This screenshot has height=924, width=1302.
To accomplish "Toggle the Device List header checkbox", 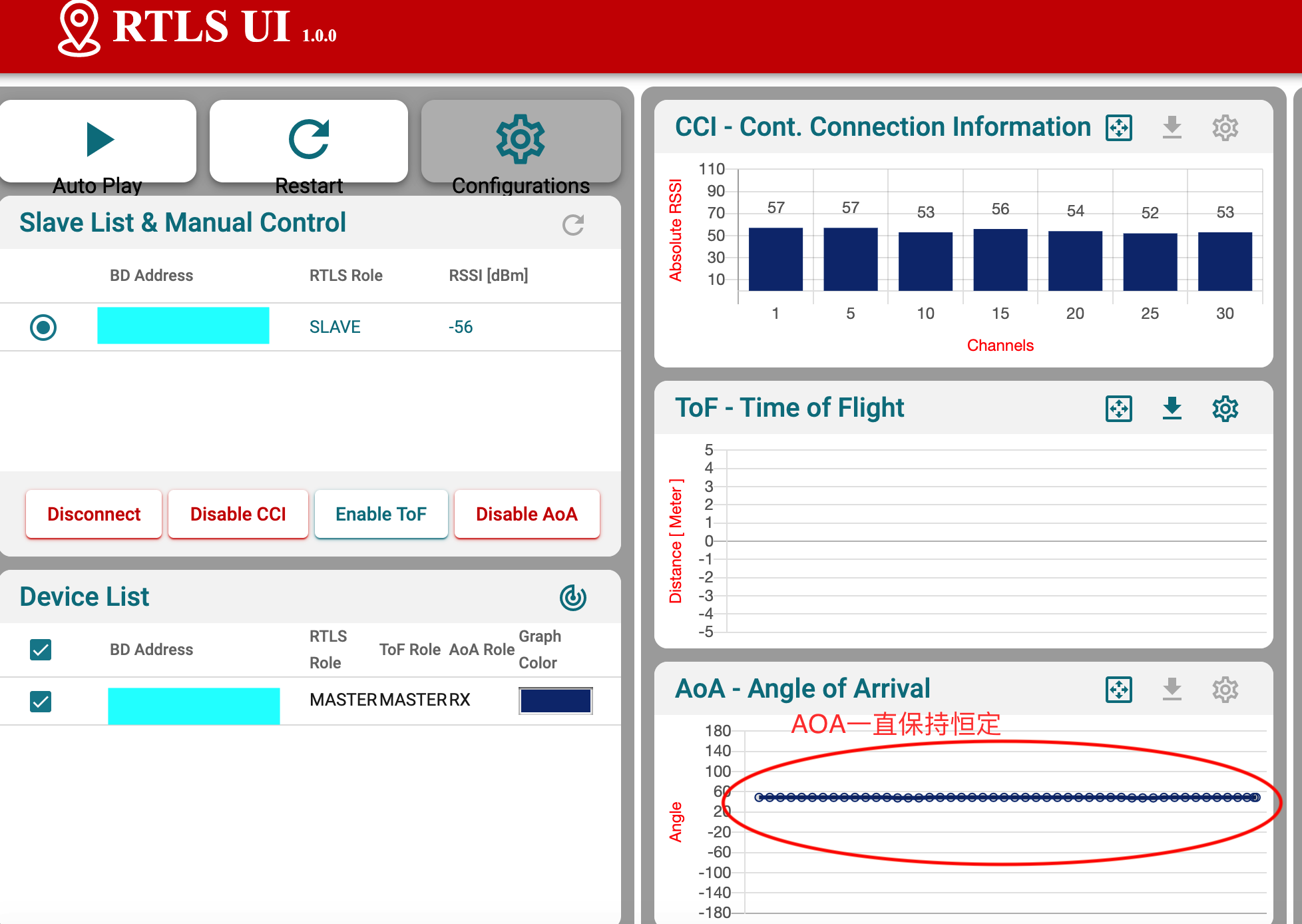I will click(x=41, y=649).
